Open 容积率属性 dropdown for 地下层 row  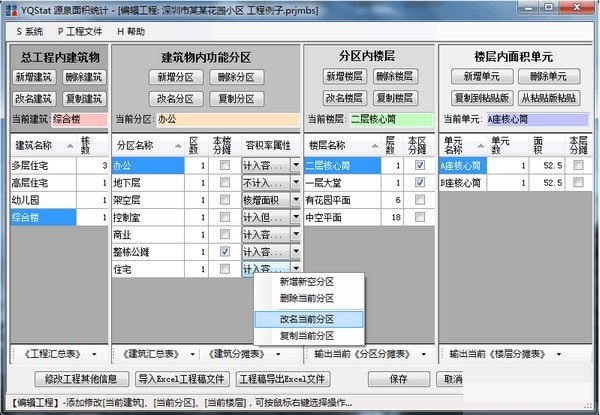click(x=295, y=182)
